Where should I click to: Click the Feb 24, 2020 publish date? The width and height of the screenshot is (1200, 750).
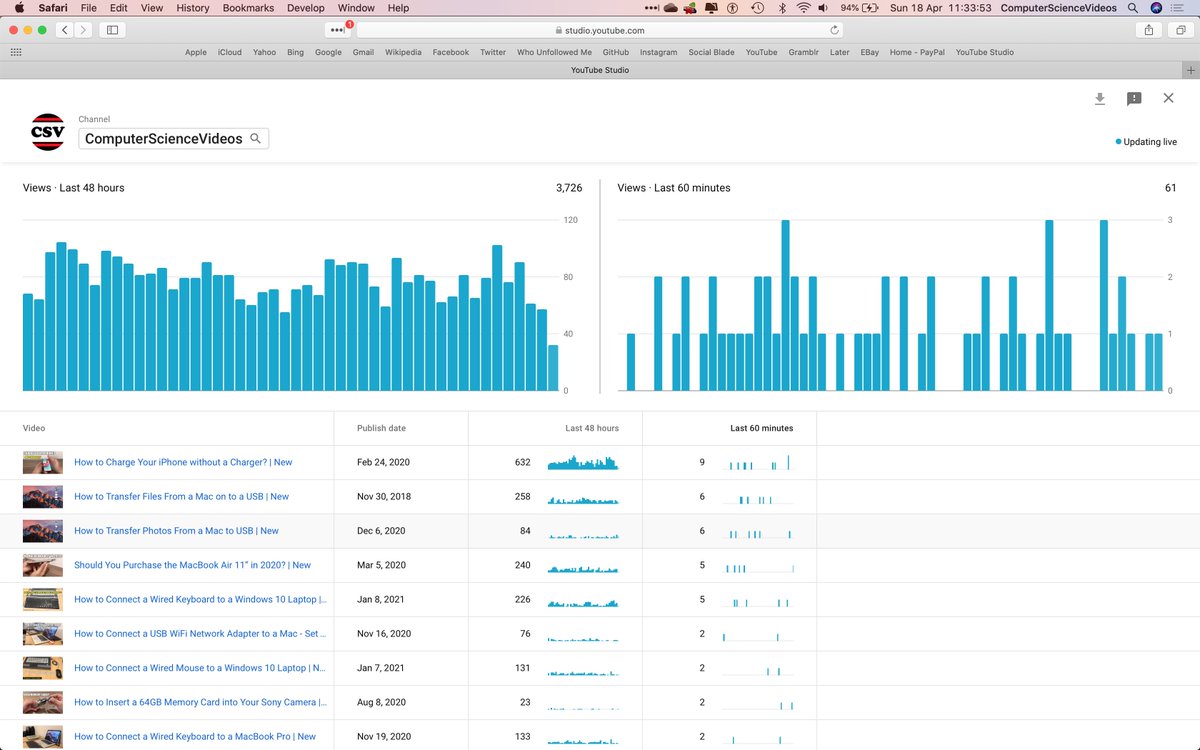coord(383,463)
